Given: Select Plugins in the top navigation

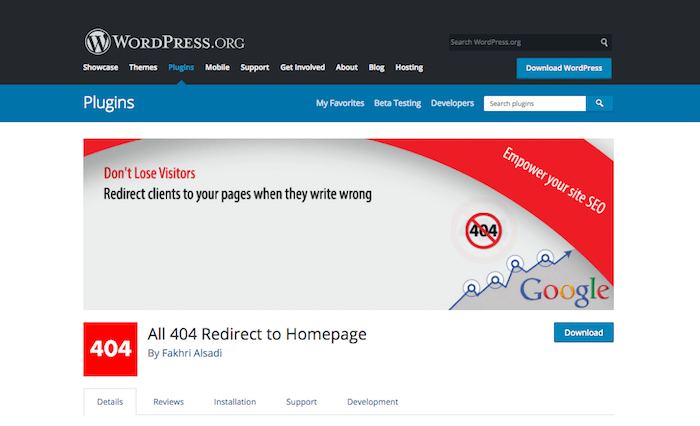Looking at the screenshot, I should (181, 68).
